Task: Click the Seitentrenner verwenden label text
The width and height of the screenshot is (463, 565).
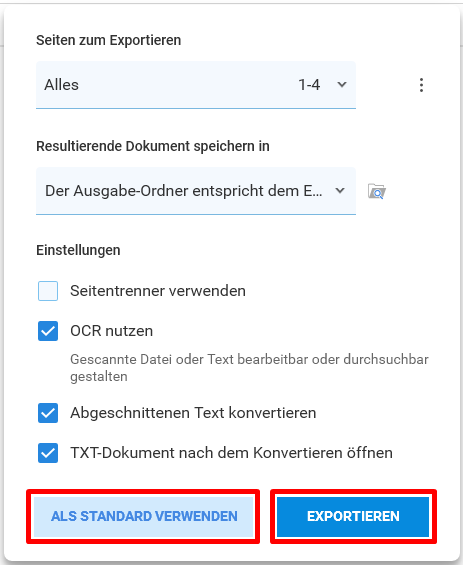Action: point(158,291)
